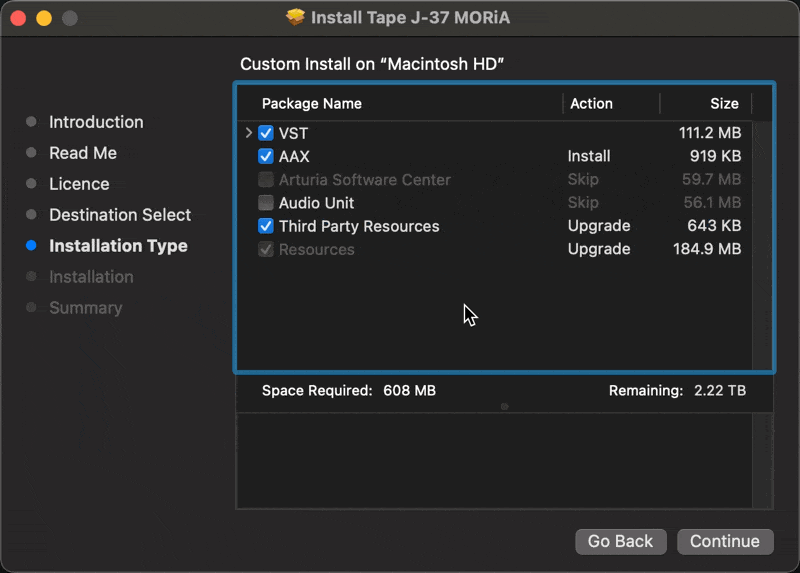Click the Space Required 608 MB value
Viewport: 800px width, 573px height.
410,391
